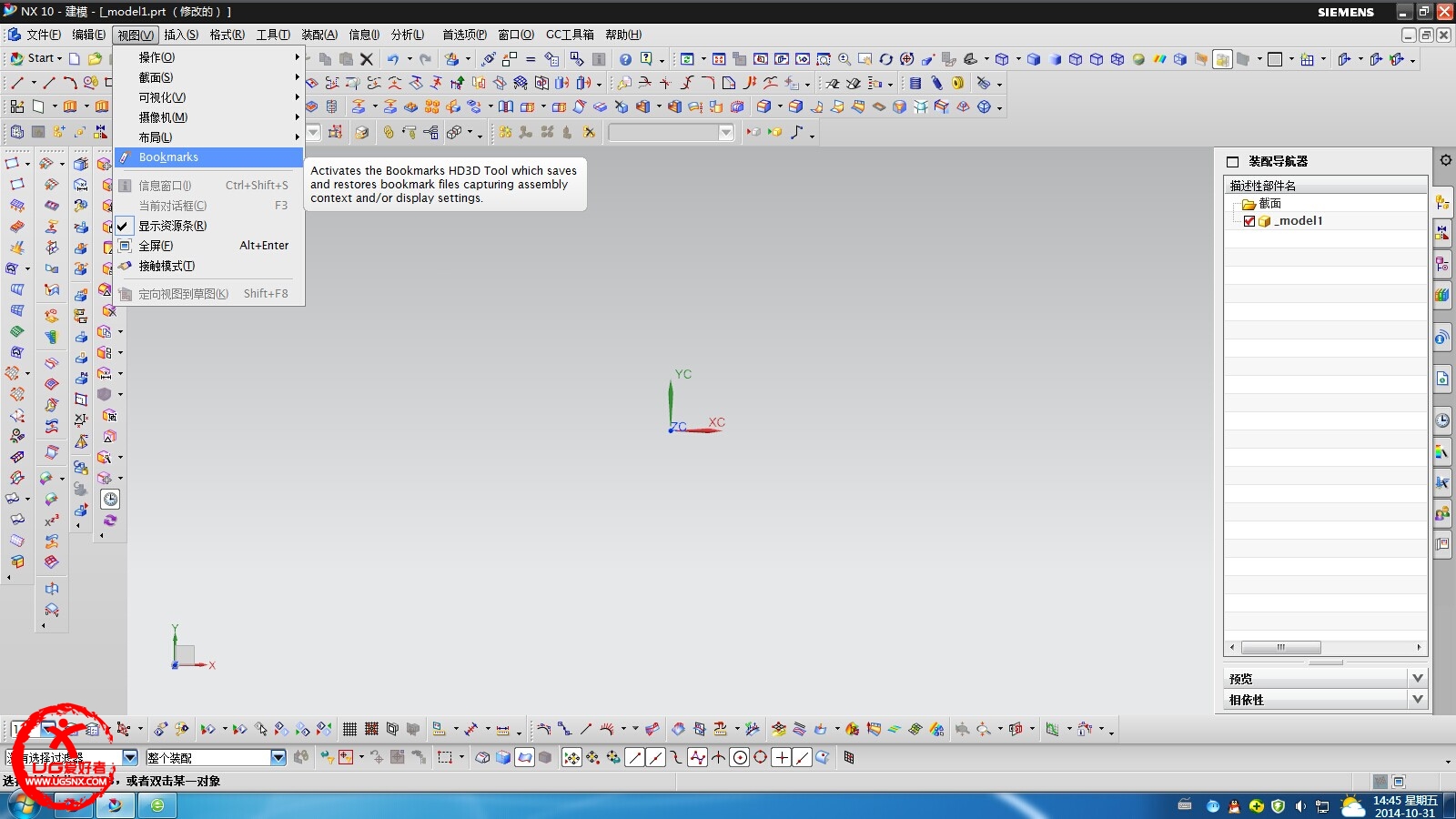Expand the Start button dropdown arrow
1456x819 pixels.
coord(60,58)
